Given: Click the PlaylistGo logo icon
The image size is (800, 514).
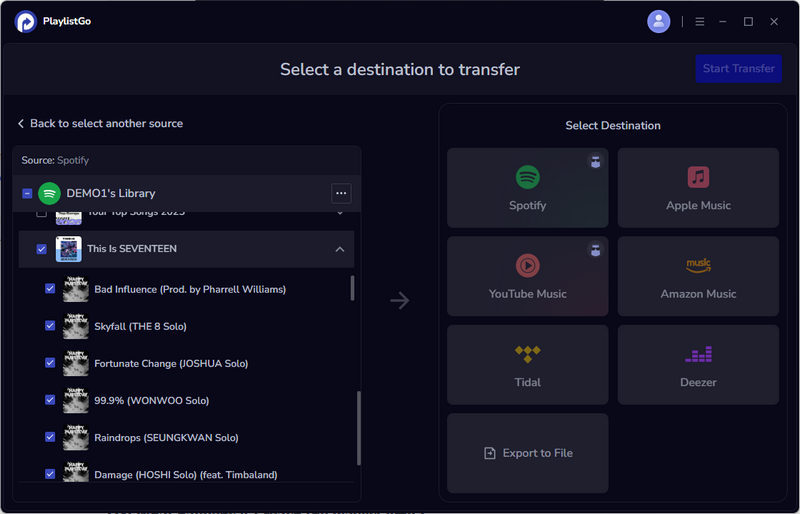Looking at the screenshot, I should (26, 21).
